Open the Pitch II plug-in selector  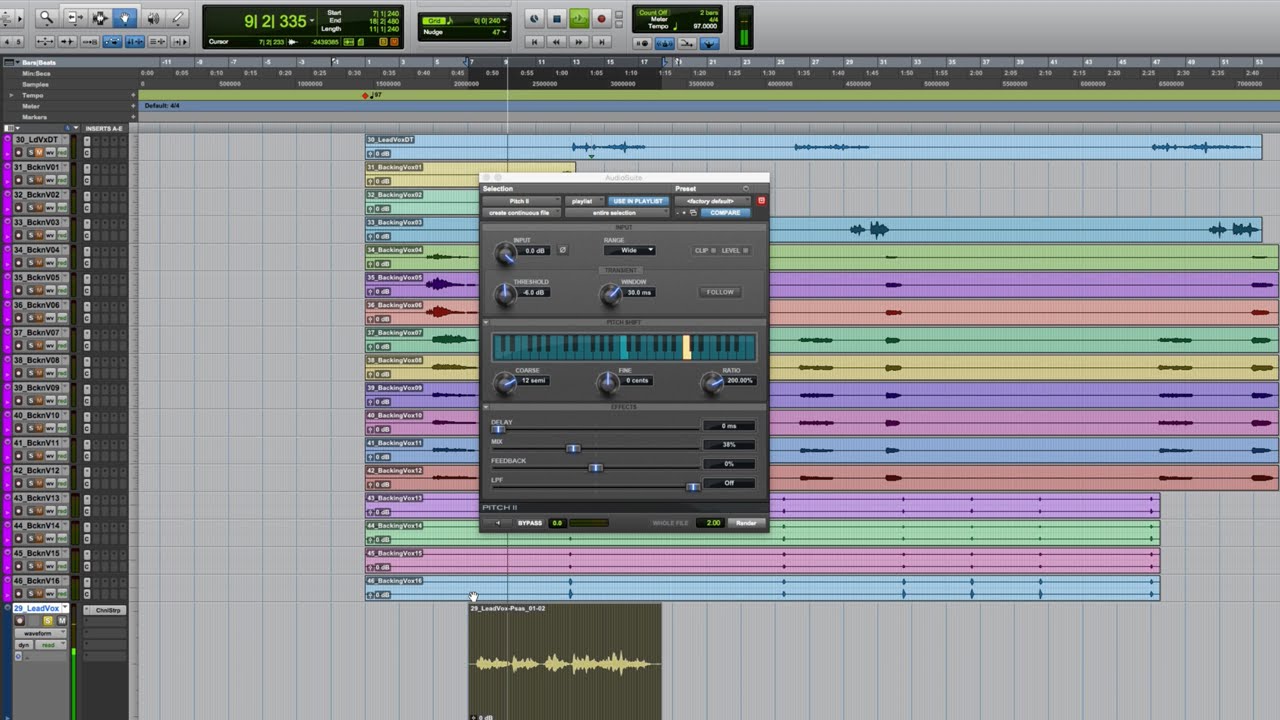[x=519, y=201]
